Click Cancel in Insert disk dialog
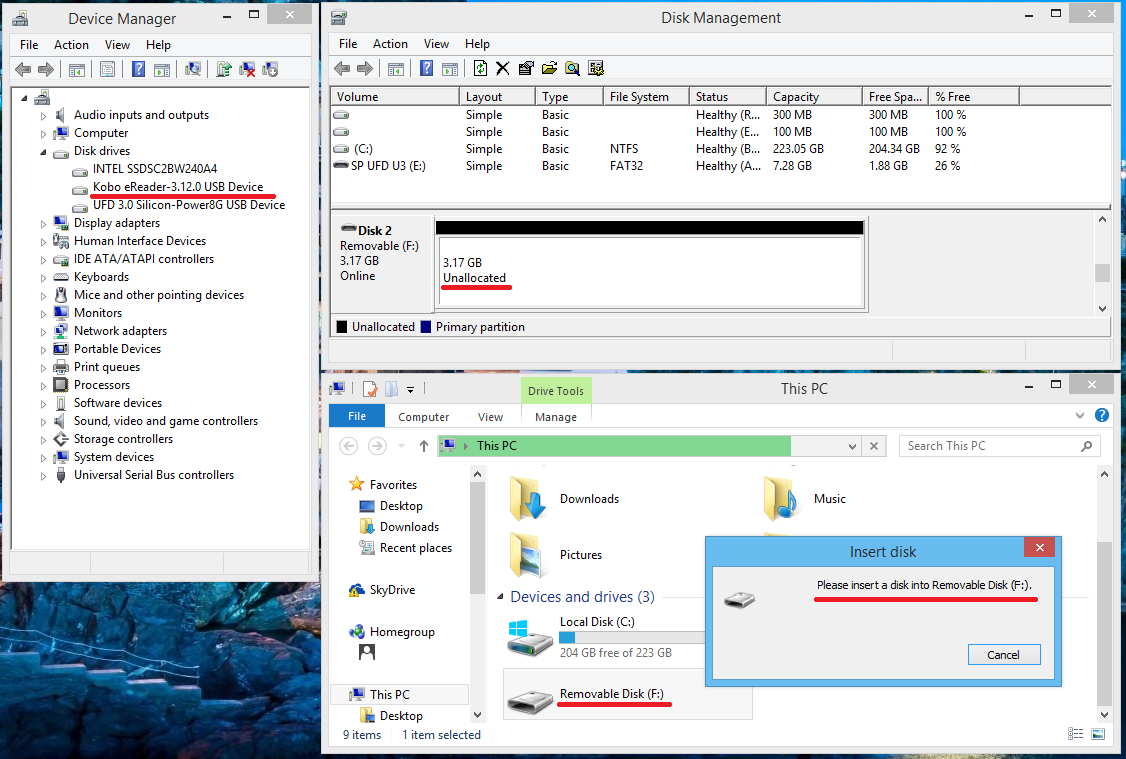This screenshot has width=1126, height=759. pos(1003,654)
